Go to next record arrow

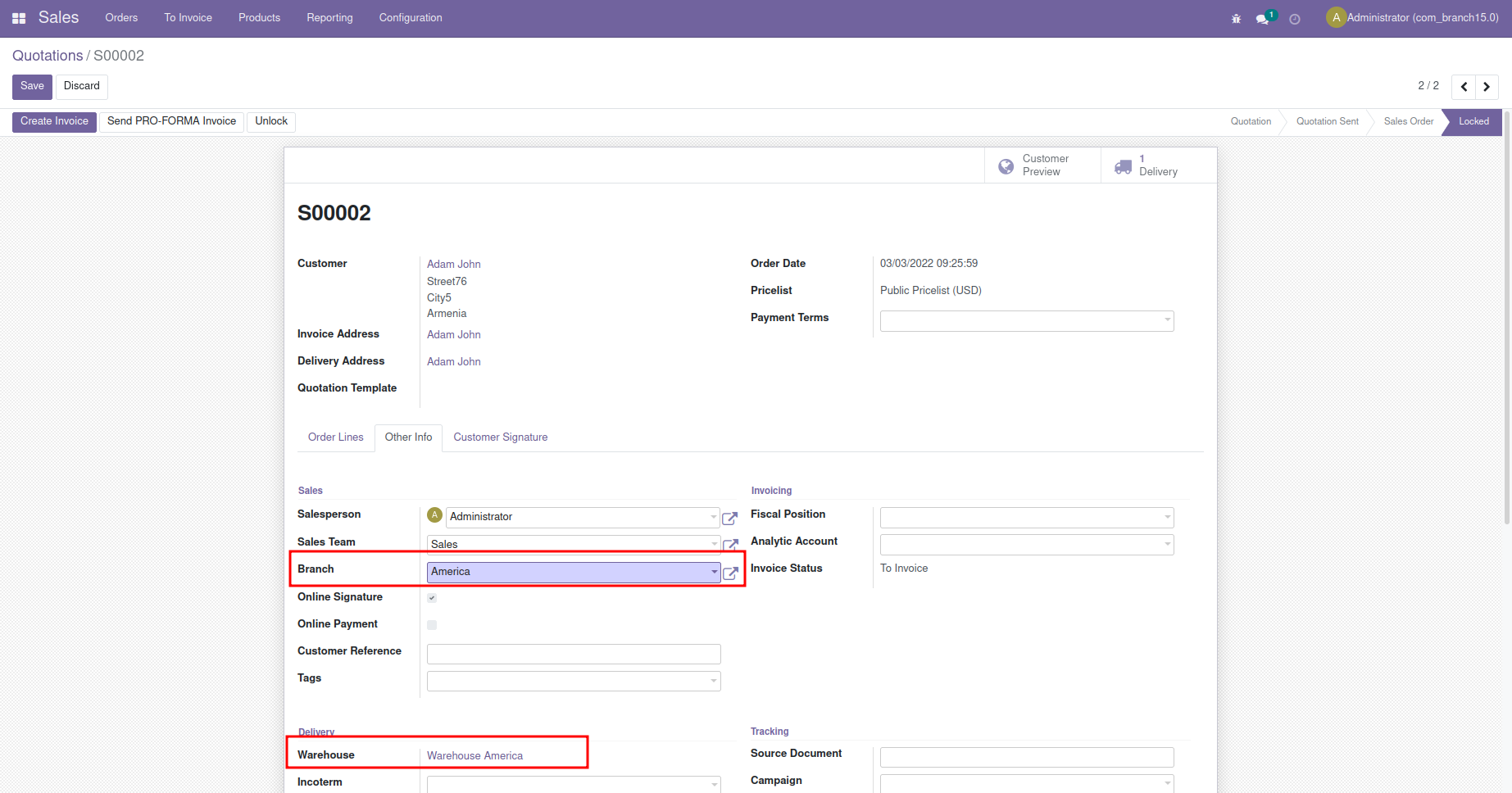pos(1487,87)
